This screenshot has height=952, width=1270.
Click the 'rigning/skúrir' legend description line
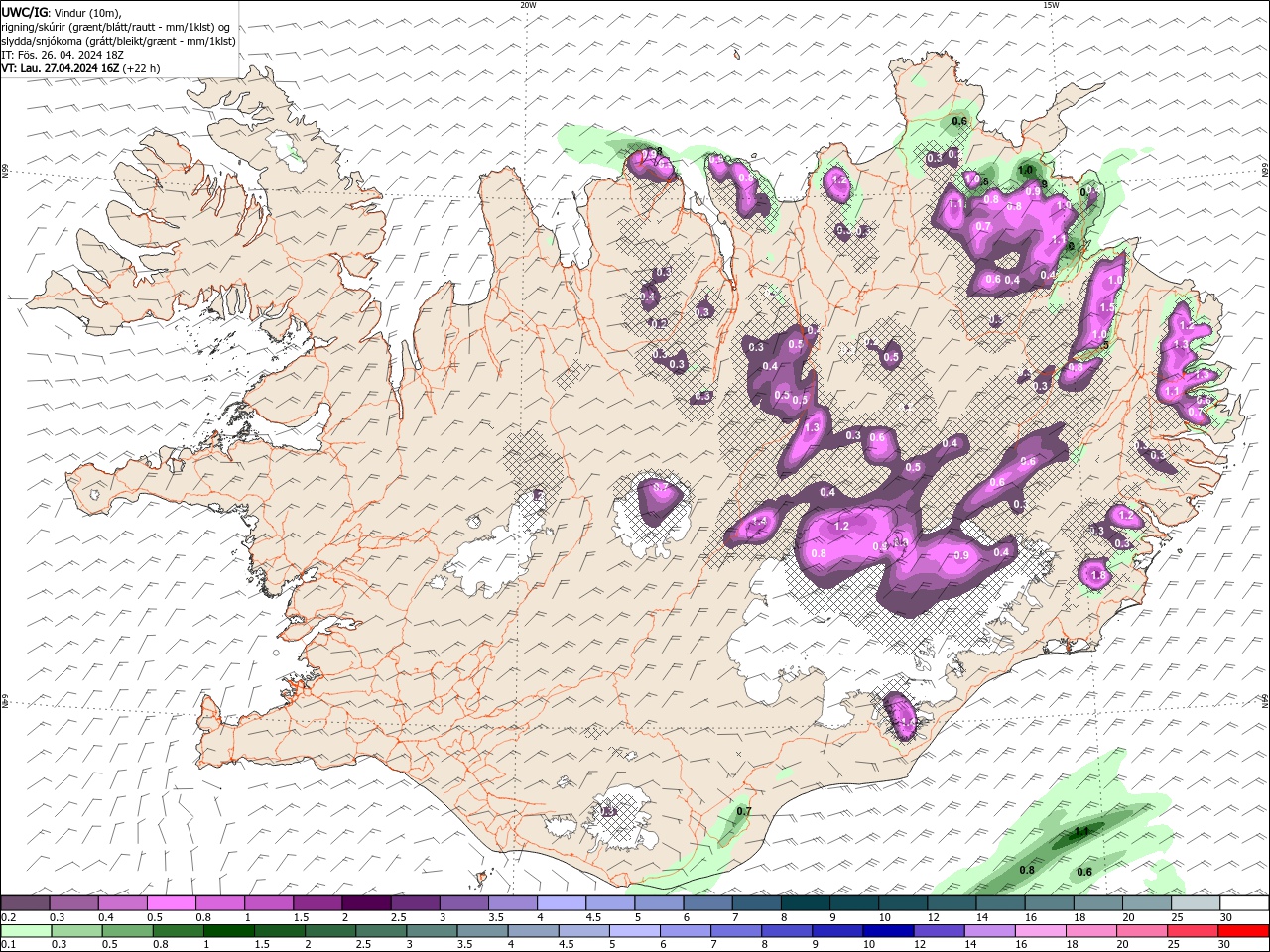click(116, 27)
